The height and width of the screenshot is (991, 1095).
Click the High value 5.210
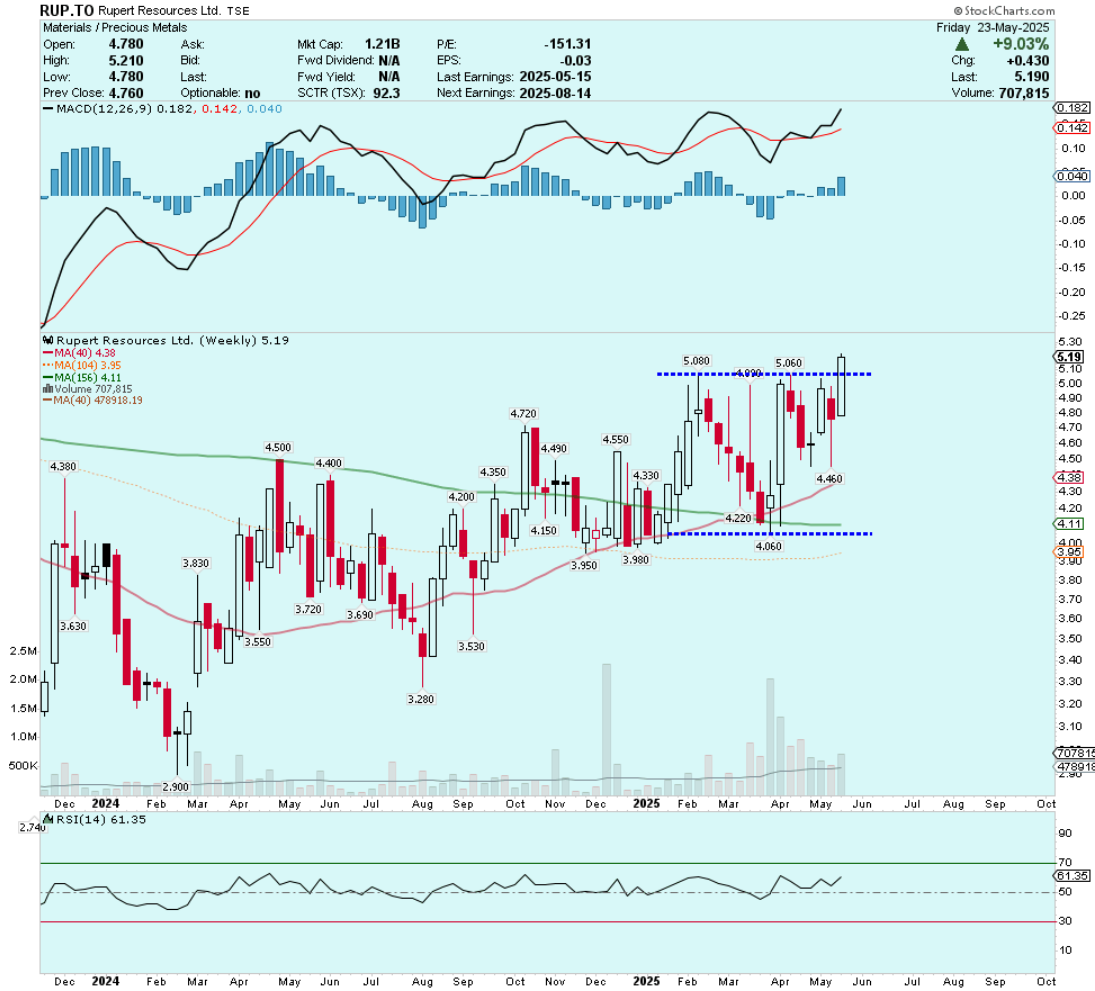[x=126, y=61]
